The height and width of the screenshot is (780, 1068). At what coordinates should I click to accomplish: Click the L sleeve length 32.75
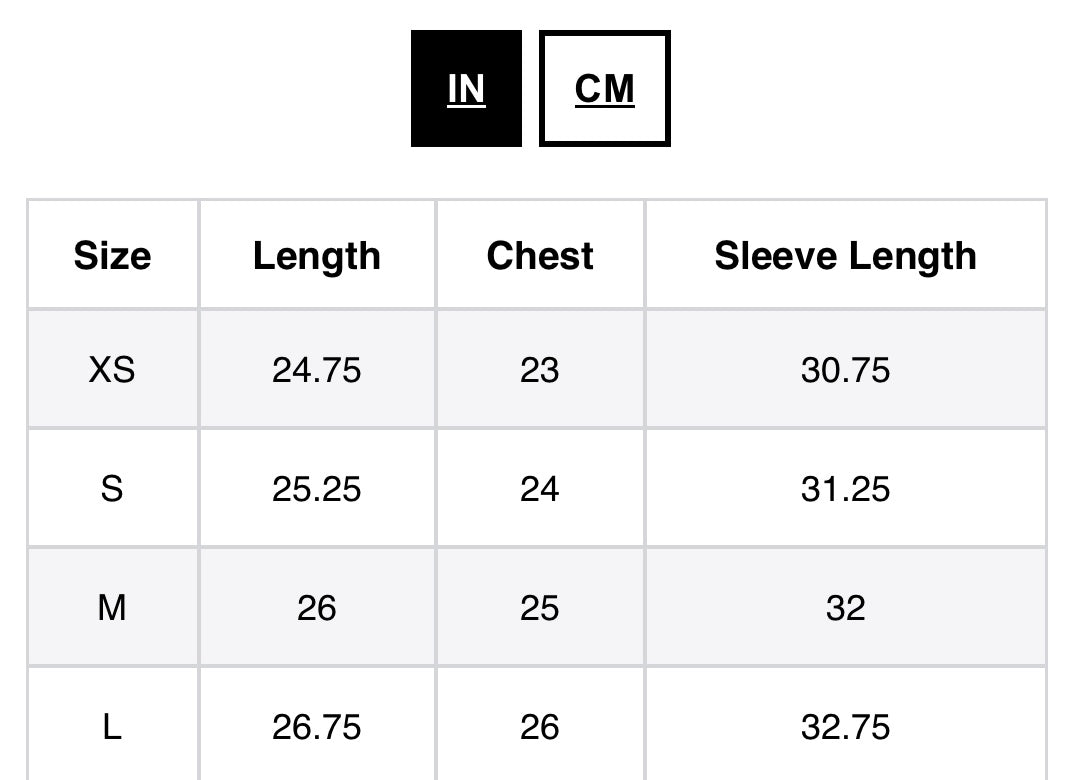tap(845, 727)
